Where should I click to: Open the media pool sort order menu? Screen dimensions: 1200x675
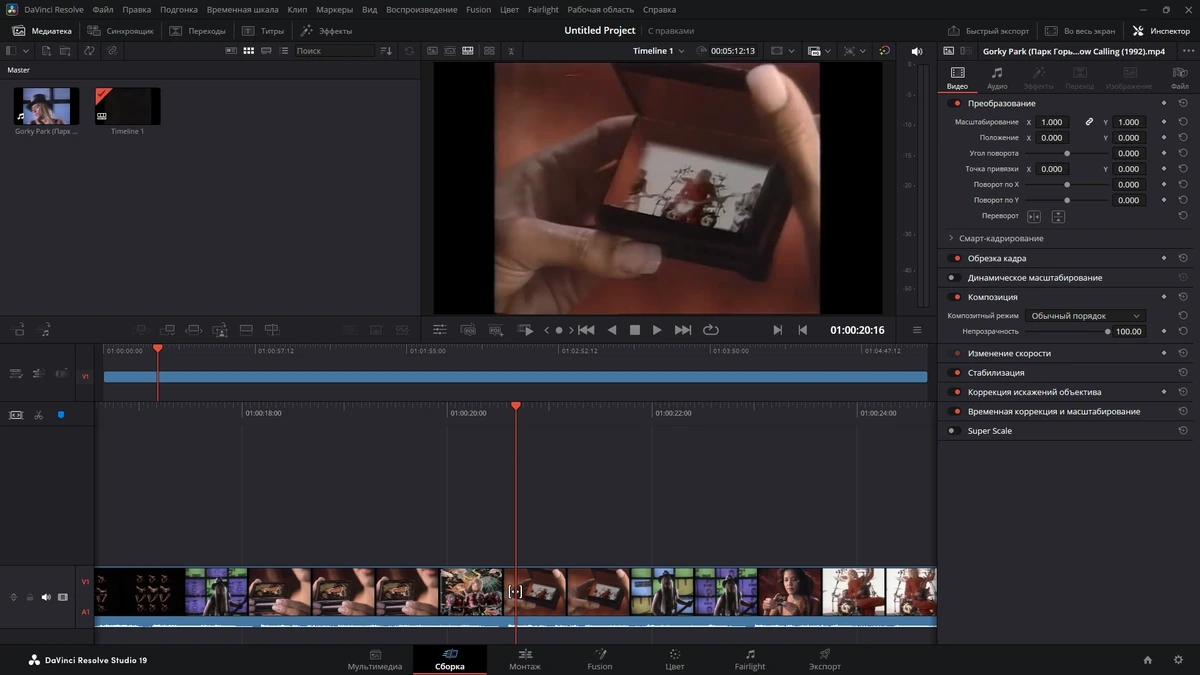[386, 50]
